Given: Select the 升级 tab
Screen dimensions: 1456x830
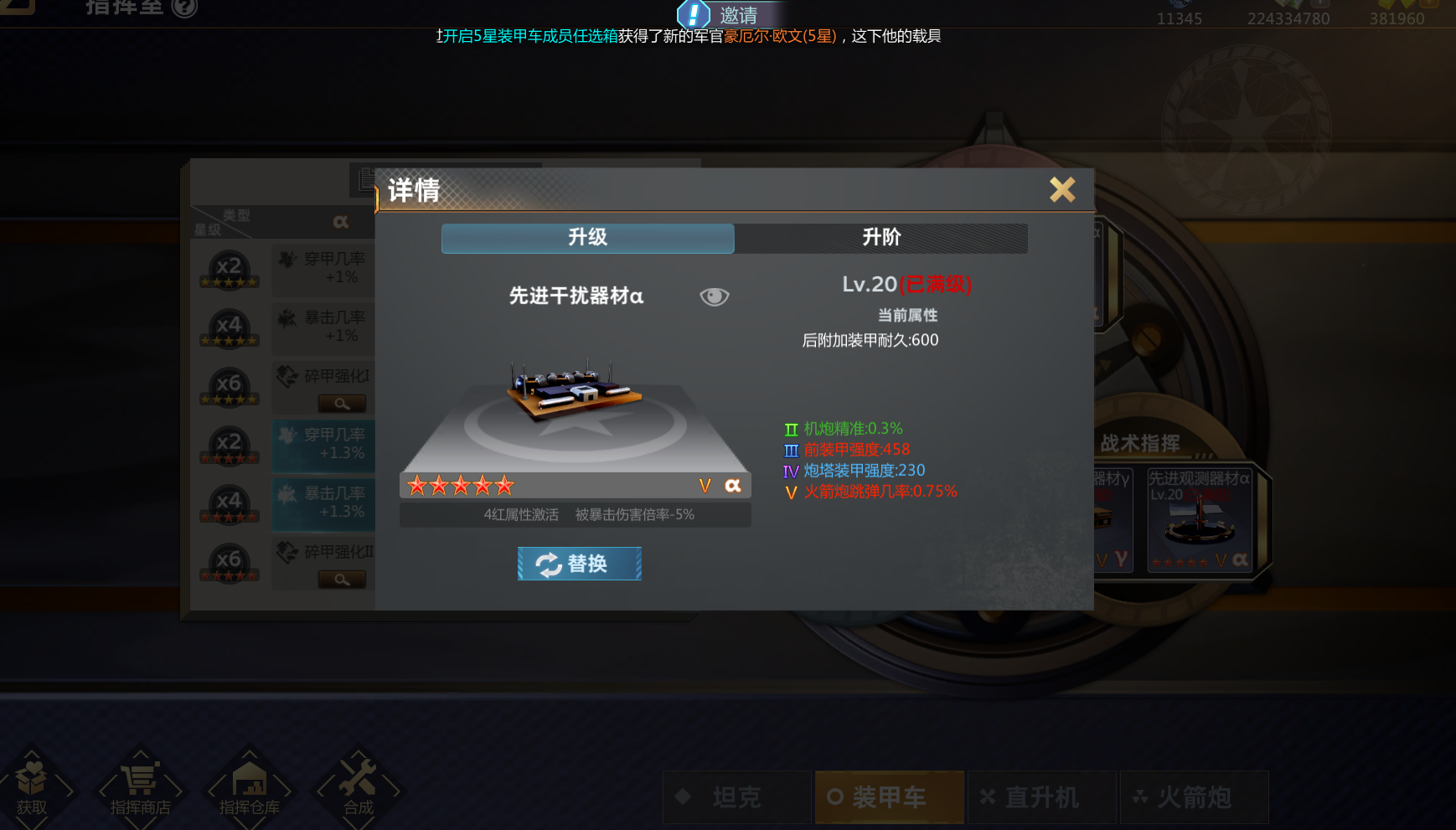Looking at the screenshot, I should click(x=587, y=238).
